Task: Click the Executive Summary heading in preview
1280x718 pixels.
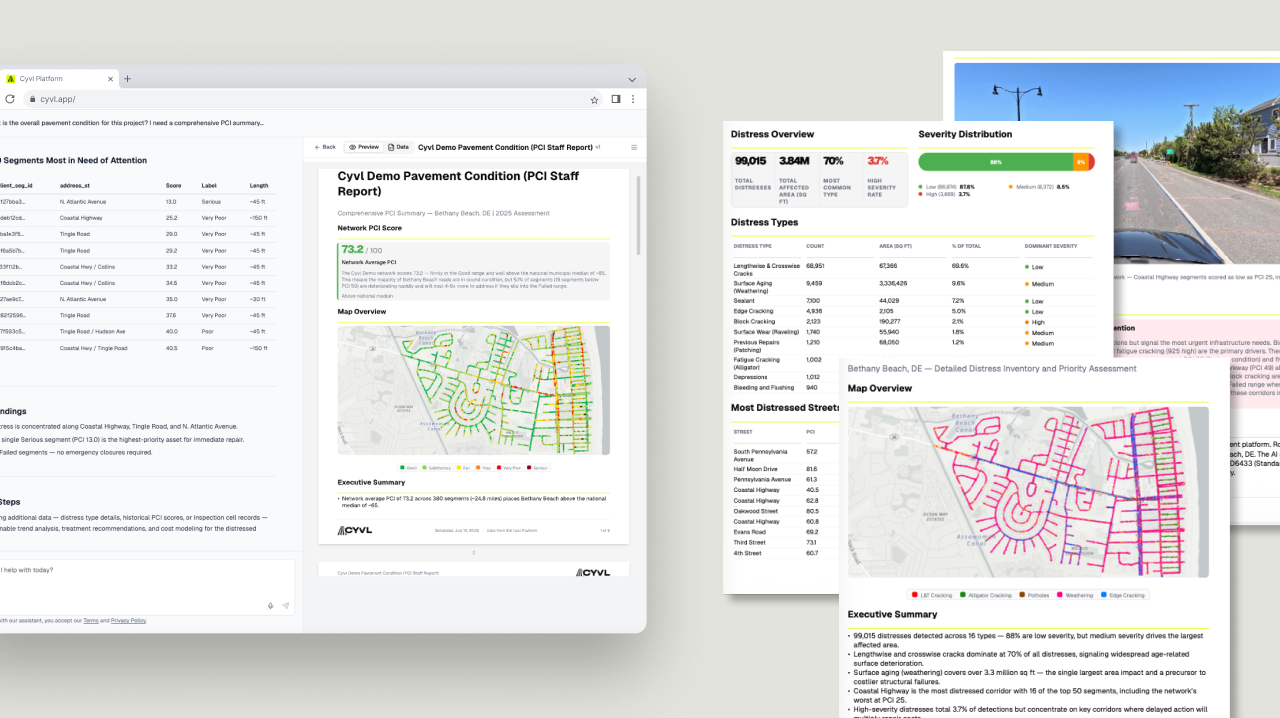Action: click(373, 482)
